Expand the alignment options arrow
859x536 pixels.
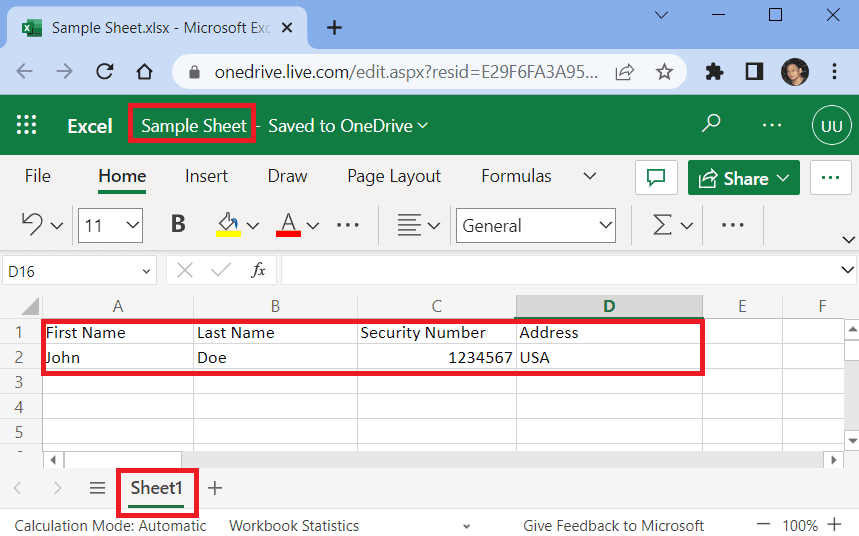coord(434,225)
